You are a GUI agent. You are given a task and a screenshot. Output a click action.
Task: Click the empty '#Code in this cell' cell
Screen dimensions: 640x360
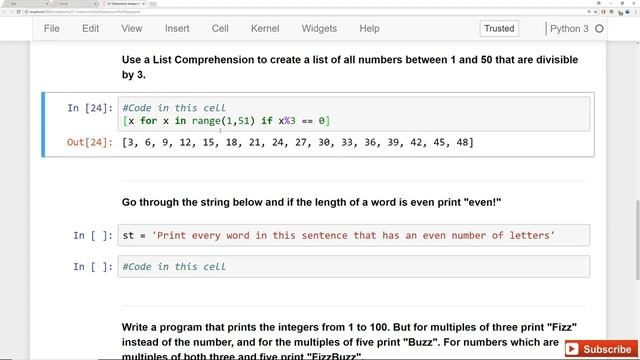pos(353,267)
